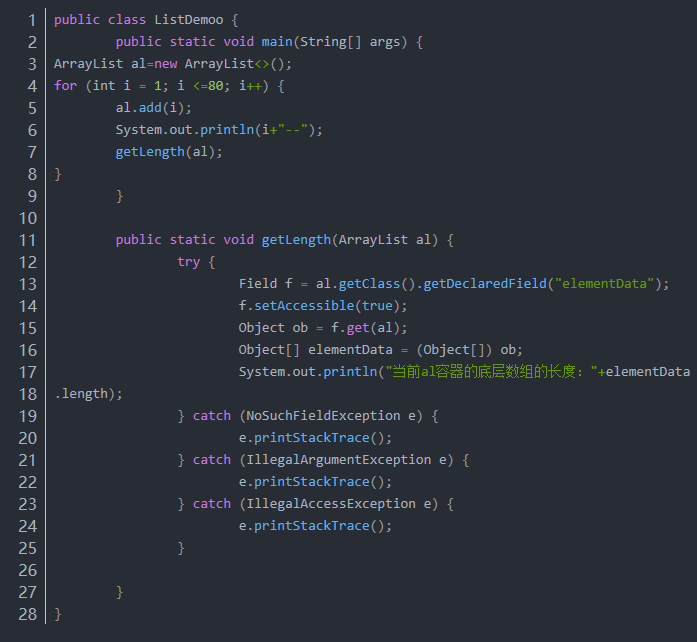Click 'true' argument on line 14
The height and width of the screenshot is (642, 697).
[377, 306]
